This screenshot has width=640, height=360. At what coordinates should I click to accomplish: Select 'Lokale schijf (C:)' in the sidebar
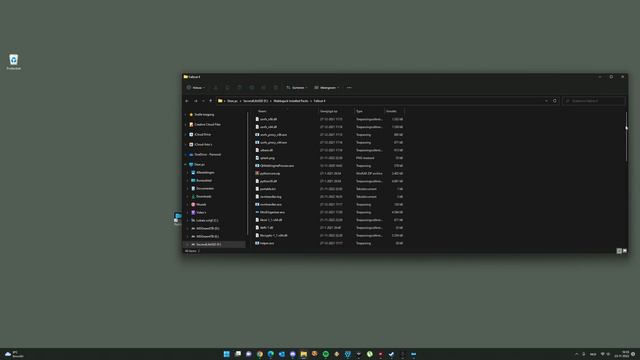click(x=207, y=220)
